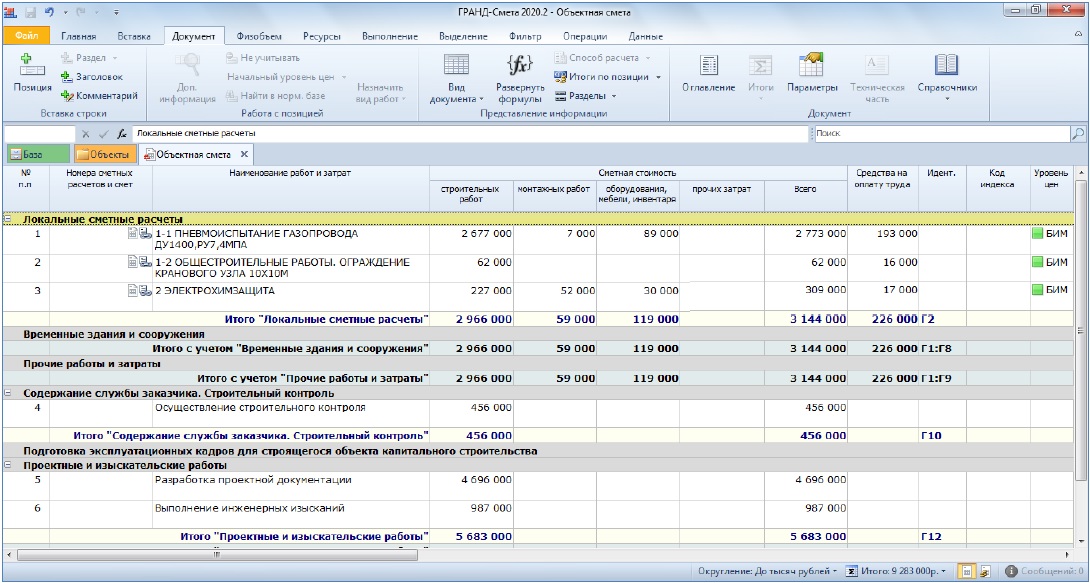This screenshot has width=1090, height=583.
Task: Switch to the Фильтр ribbon tab
Action: point(525,36)
